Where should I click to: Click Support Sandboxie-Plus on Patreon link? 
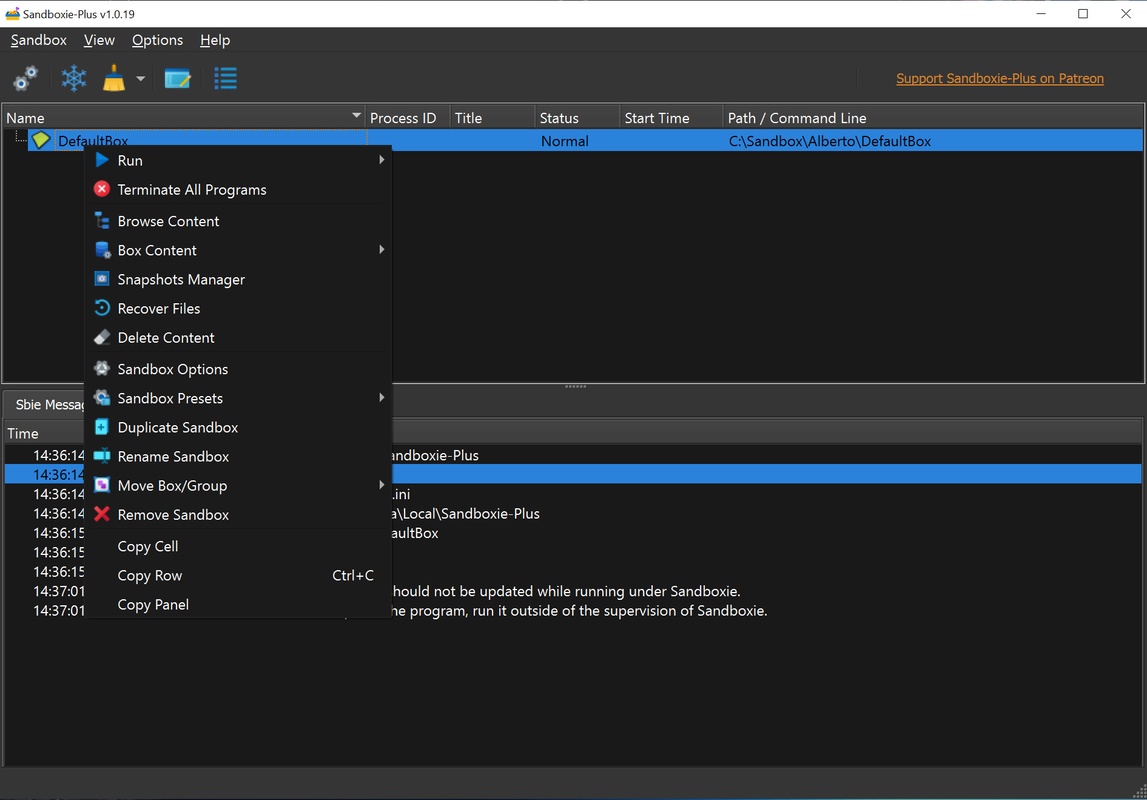point(999,78)
